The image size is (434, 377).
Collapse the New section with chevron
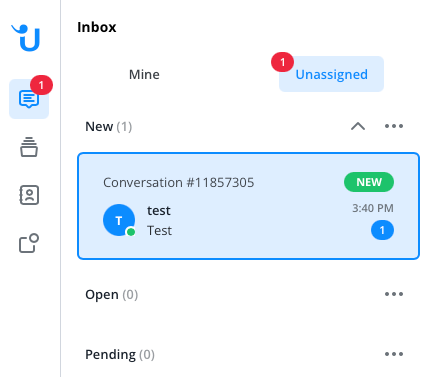coord(358,126)
